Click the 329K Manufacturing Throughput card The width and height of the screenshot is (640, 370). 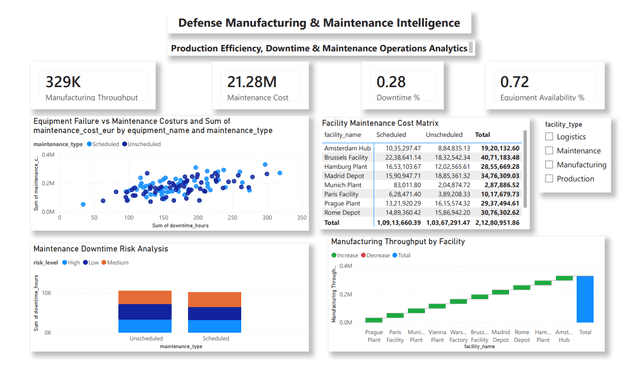pos(93,85)
